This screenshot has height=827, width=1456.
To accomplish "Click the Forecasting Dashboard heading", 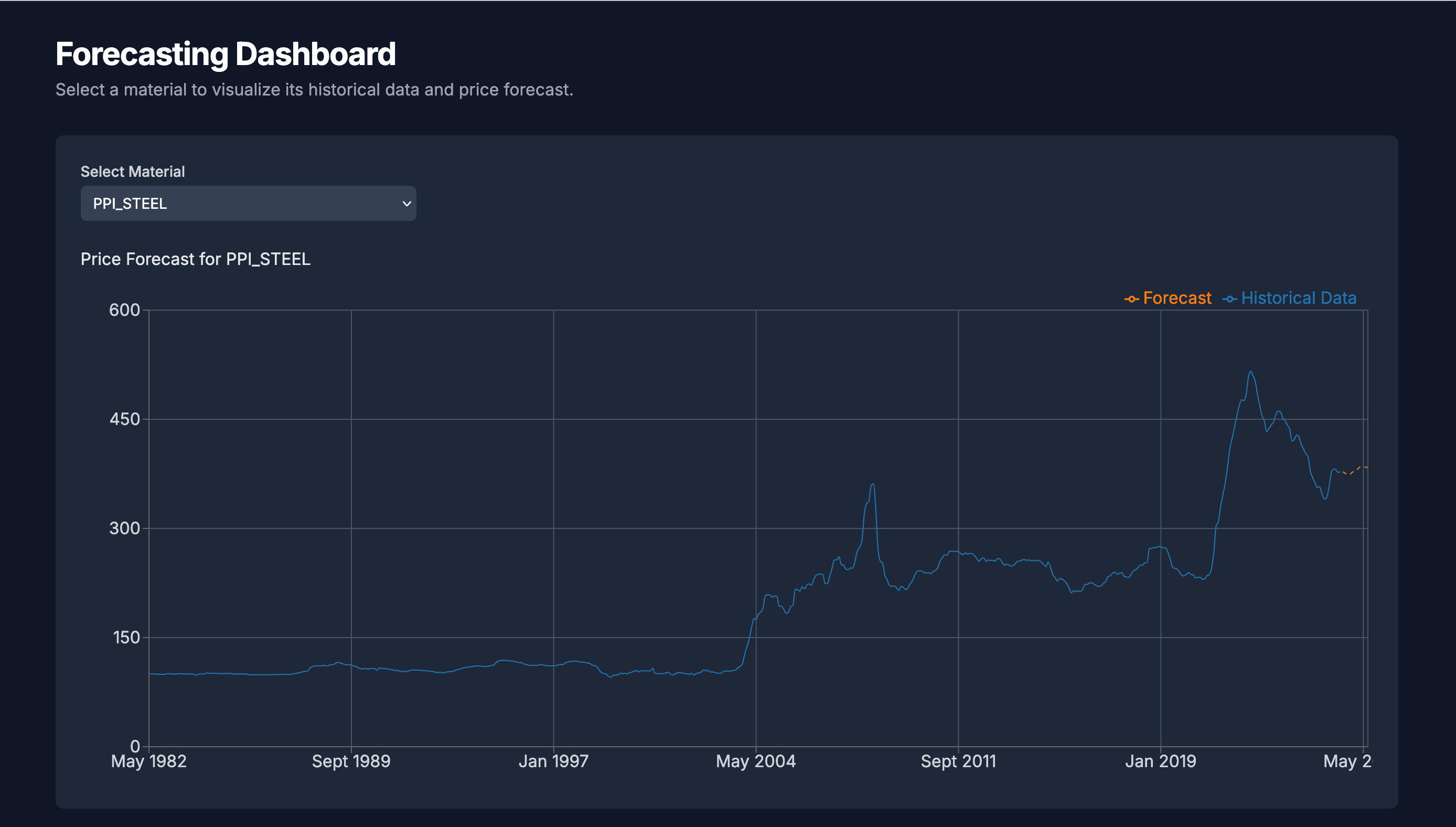I will (226, 54).
